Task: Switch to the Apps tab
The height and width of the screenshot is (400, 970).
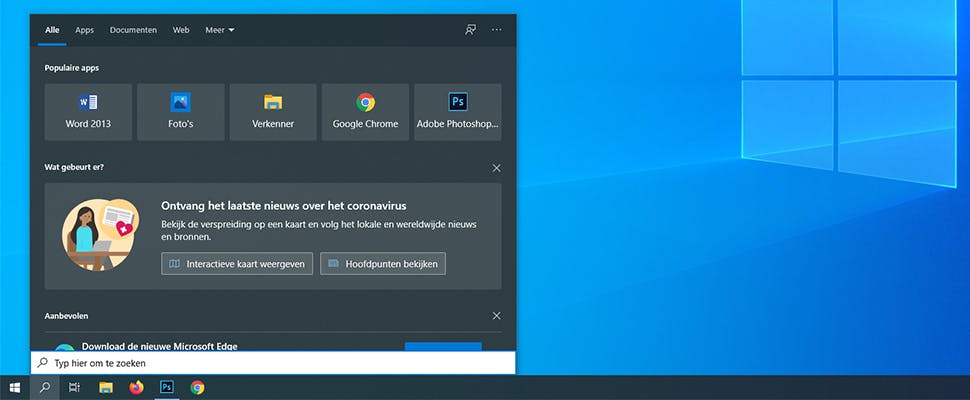Action: point(85,30)
